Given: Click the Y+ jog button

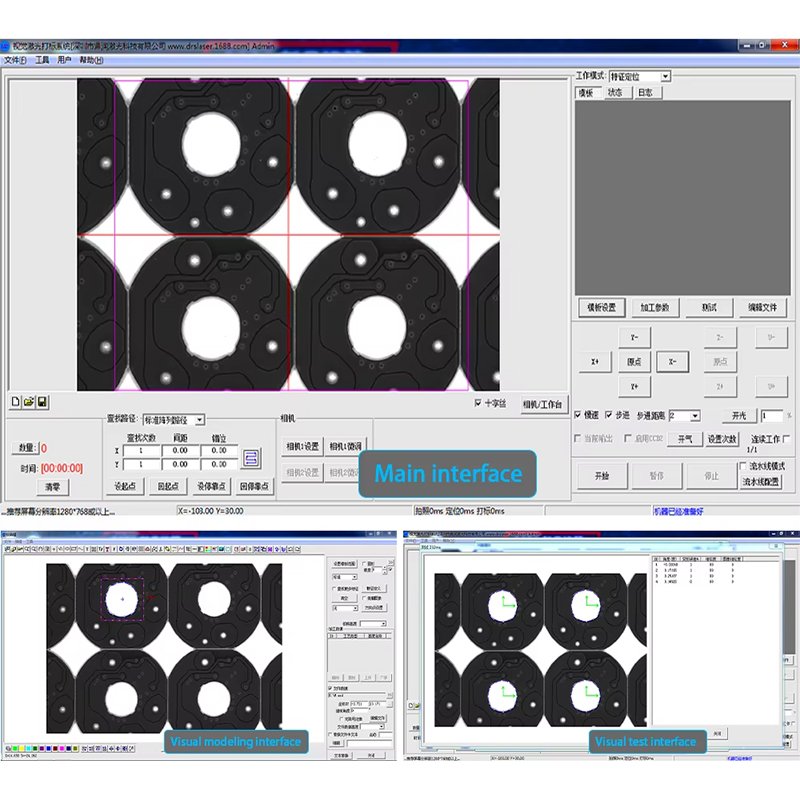Looking at the screenshot, I should point(635,387).
